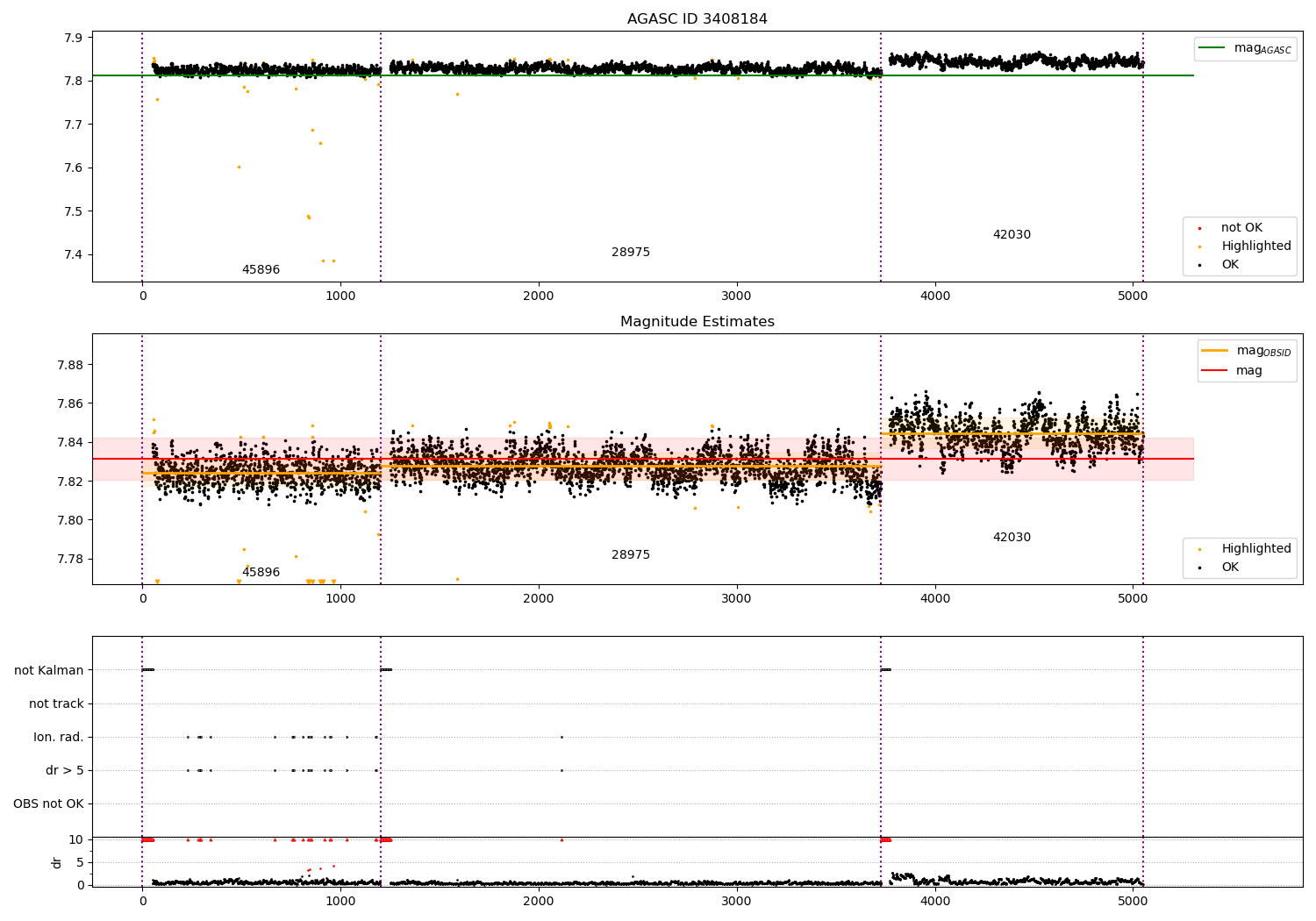This screenshot has width=1316, height=921.
Task: Click the 'OBS not OK' row label
Action: point(48,803)
